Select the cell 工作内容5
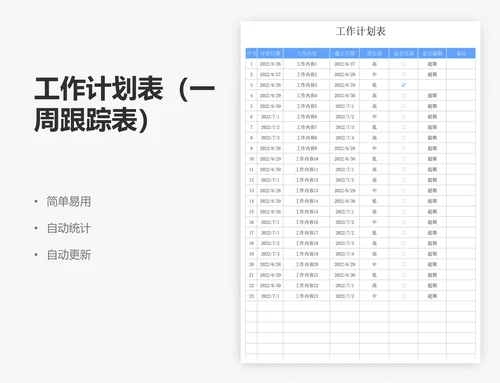Screen dimensions: 500x383 307,106
